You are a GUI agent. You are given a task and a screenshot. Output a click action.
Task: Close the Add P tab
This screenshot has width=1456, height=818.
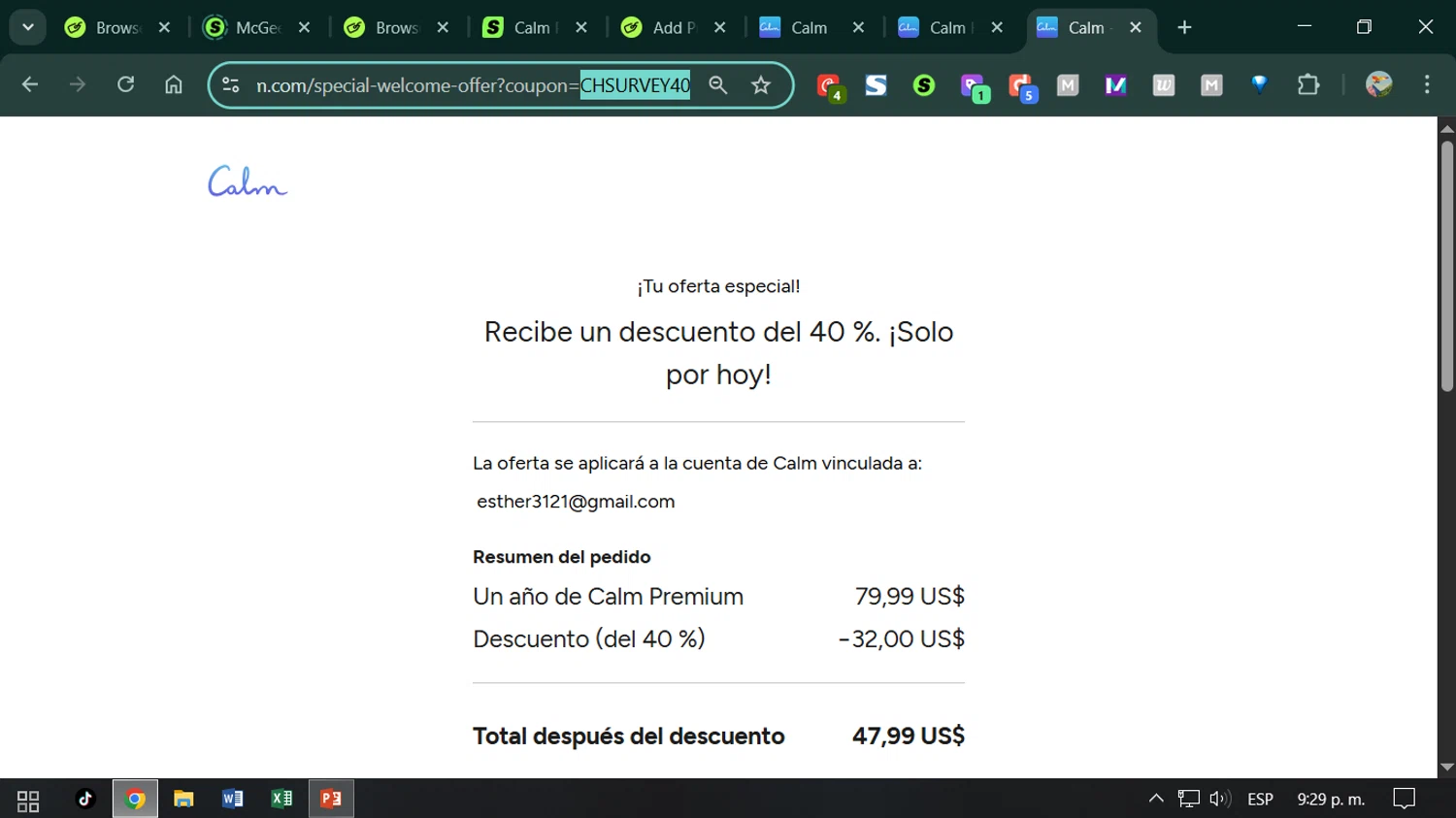719,27
